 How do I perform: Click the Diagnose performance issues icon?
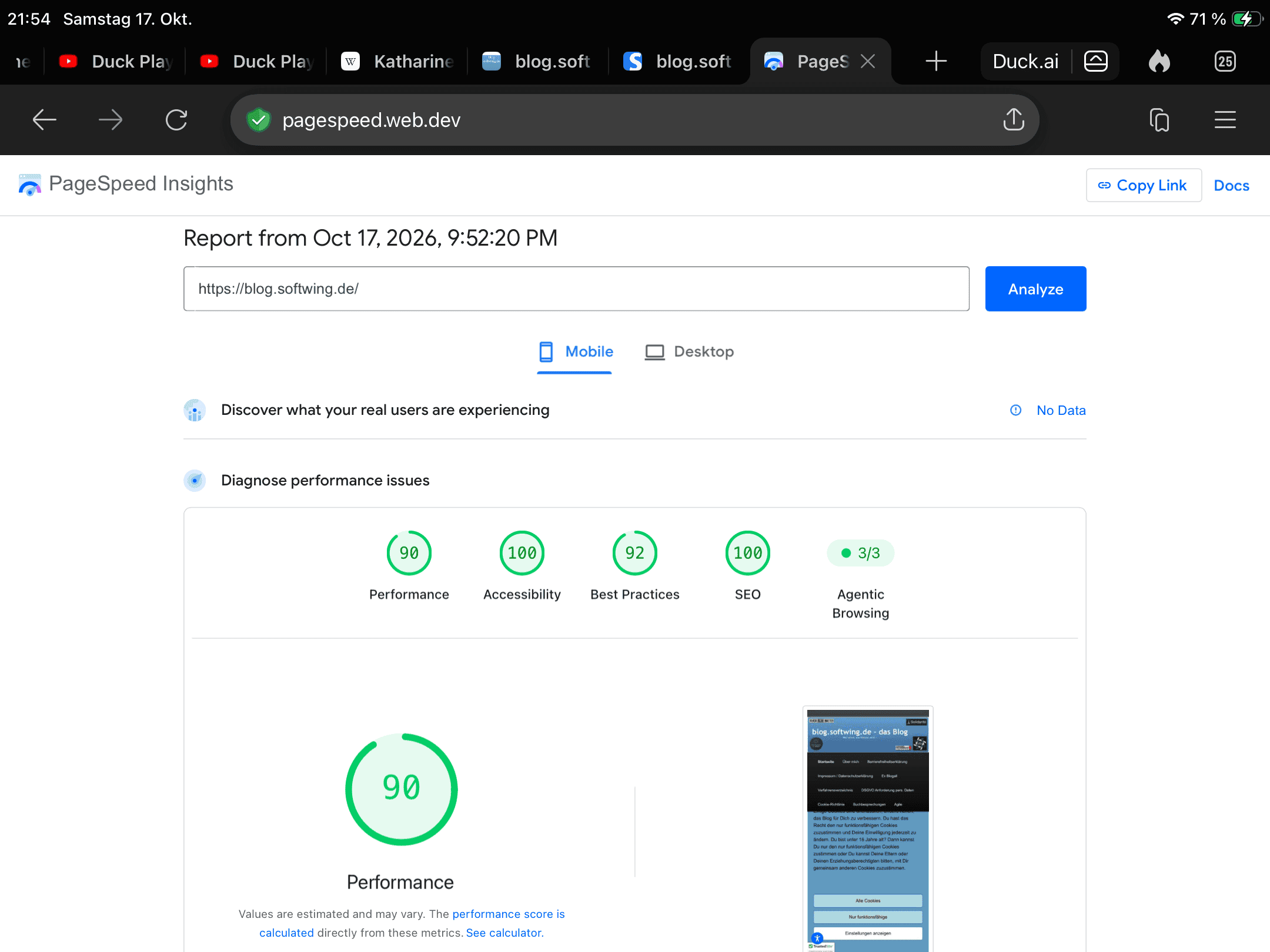tap(195, 481)
